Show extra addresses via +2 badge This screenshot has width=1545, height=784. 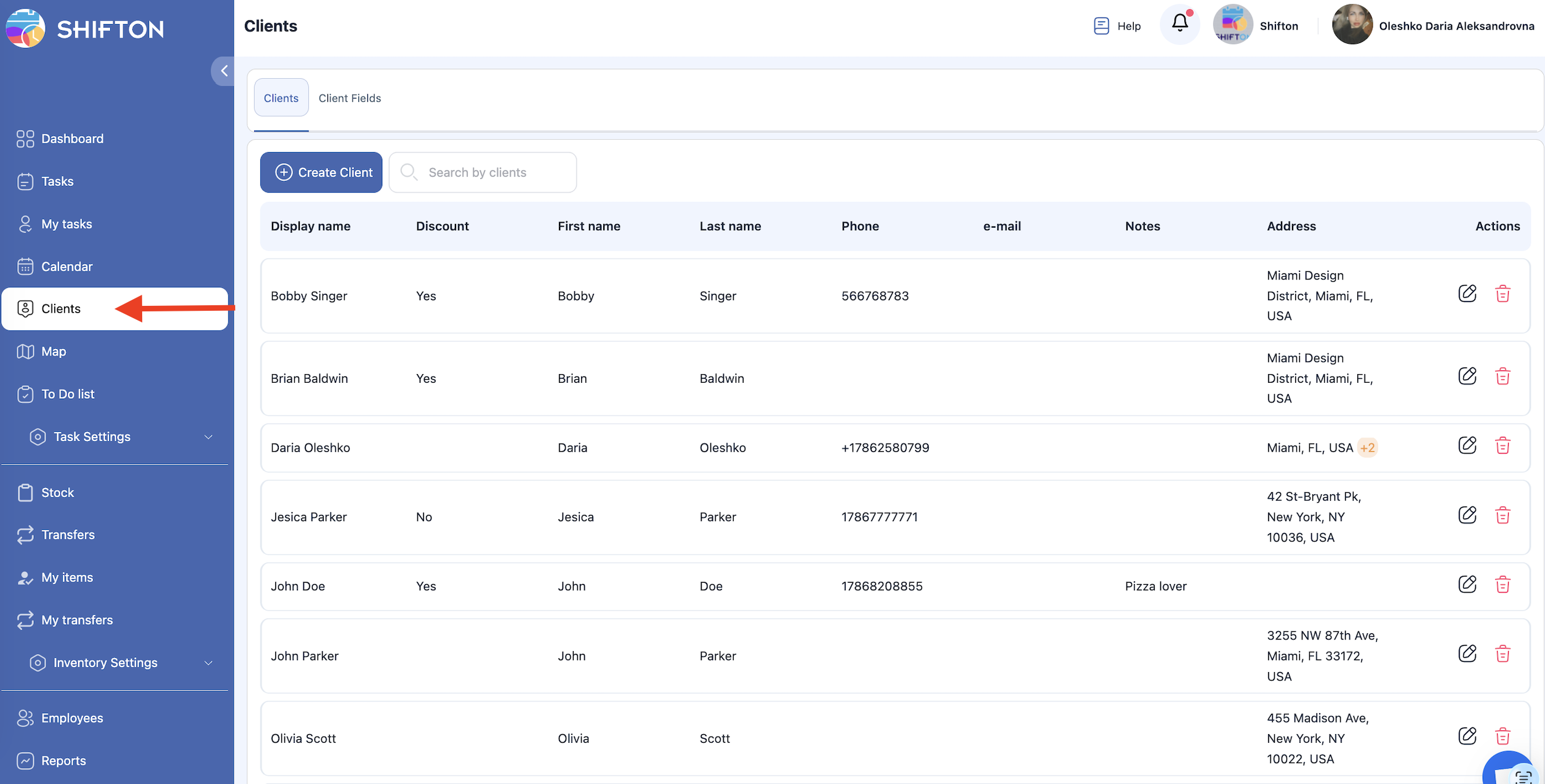tap(1367, 448)
